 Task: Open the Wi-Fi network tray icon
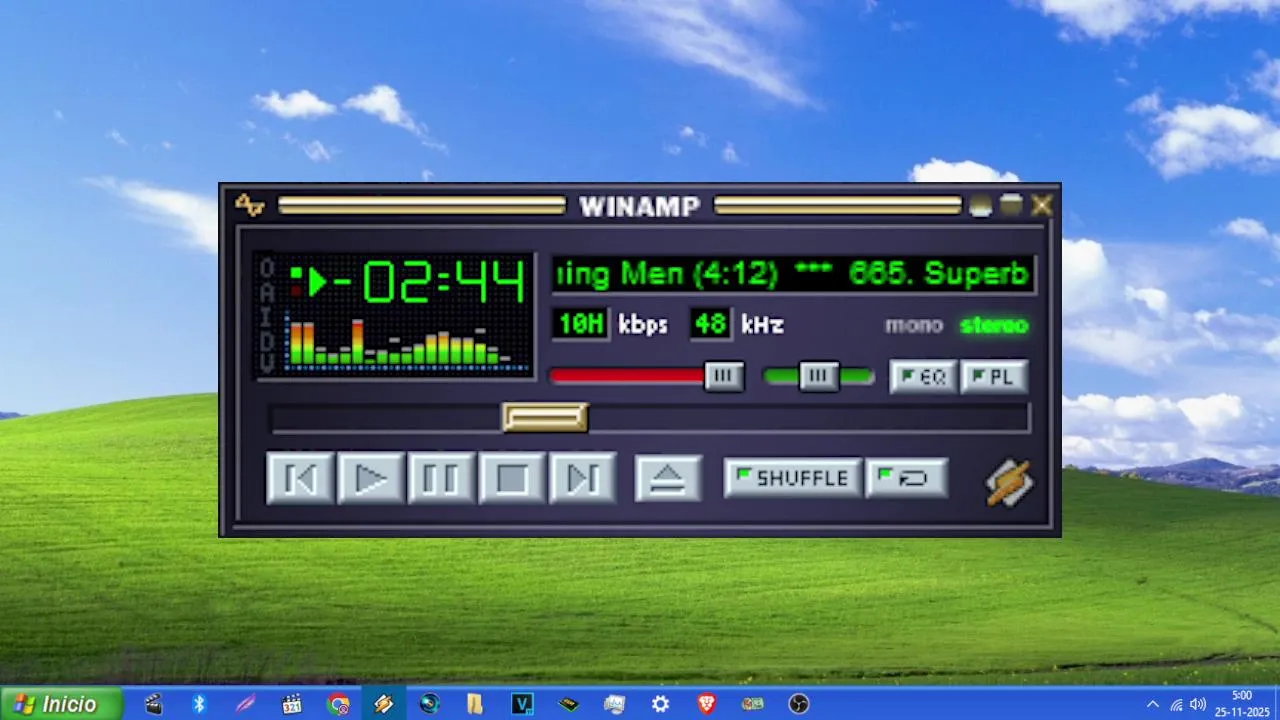tap(1176, 705)
